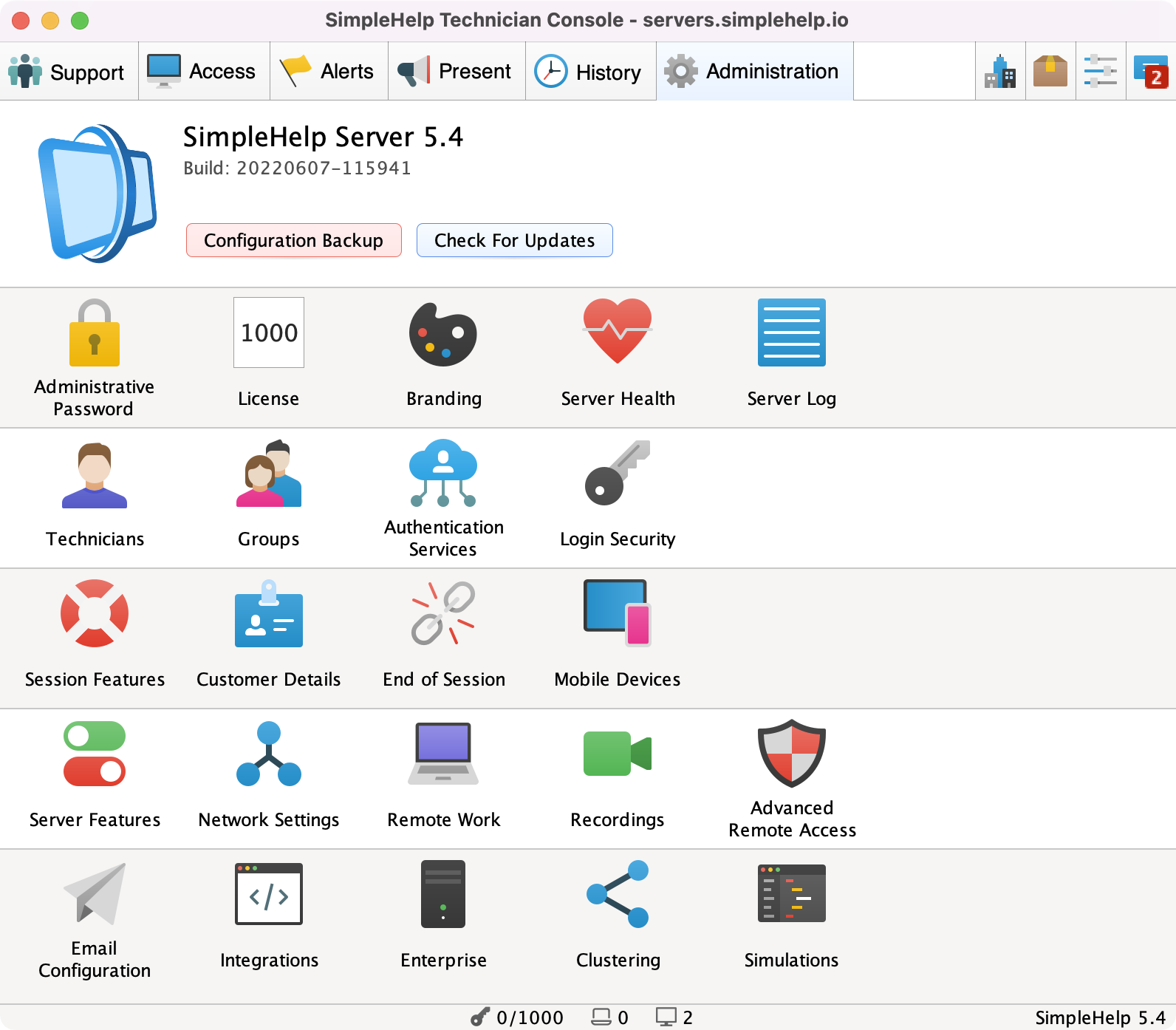The height and width of the screenshot is (1030, 1176).
Task: Click the monitor count 2 status
Action: pos(674,1017)
